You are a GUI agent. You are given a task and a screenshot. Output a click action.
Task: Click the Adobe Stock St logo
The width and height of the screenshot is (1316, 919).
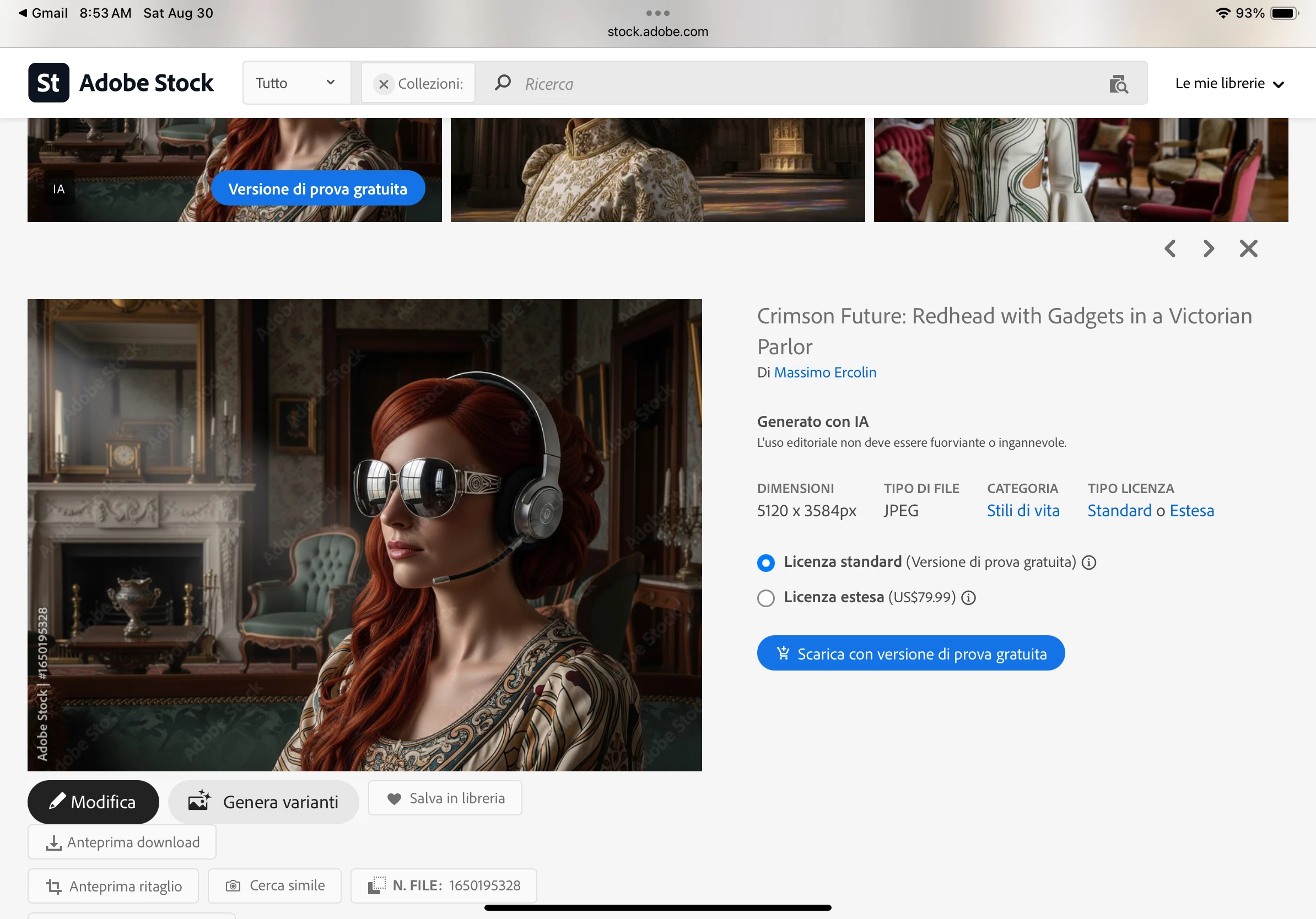(x=48, y=83)
